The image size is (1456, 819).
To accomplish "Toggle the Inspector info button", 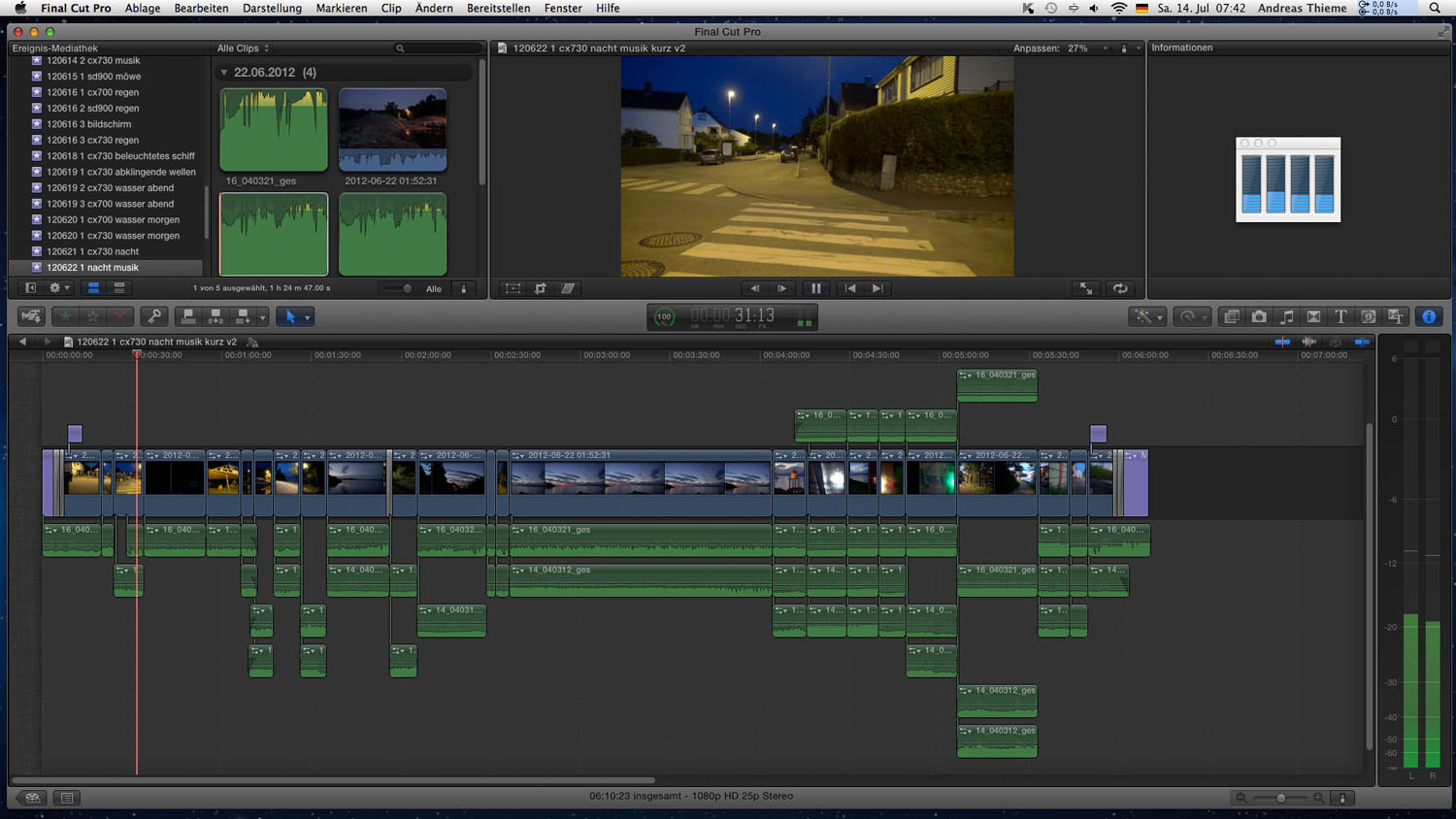I will tap(1429, 316).
